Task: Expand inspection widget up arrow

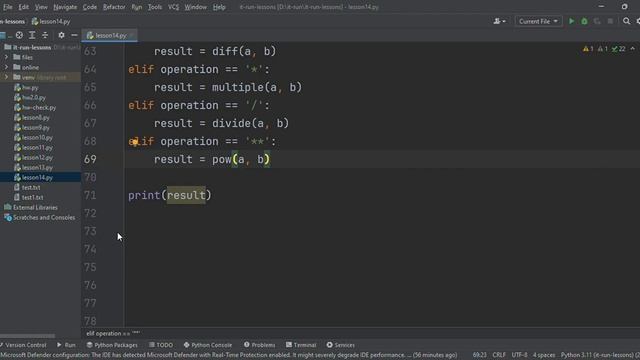Action: click(633, 49)
